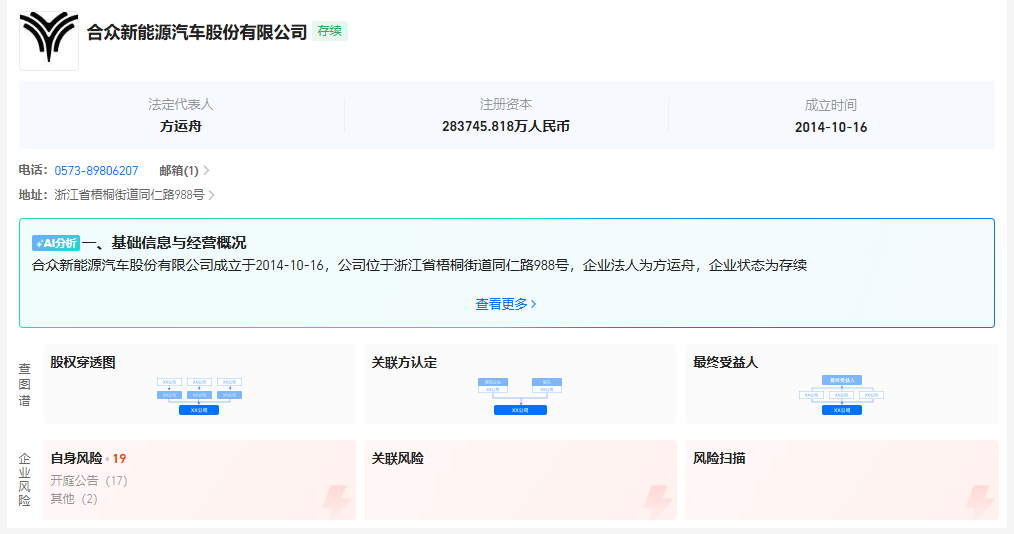Click company name 合众新能源汽车股份有限公司 heading
This screenshot has width=1014, height=534.
pos(197,32)
